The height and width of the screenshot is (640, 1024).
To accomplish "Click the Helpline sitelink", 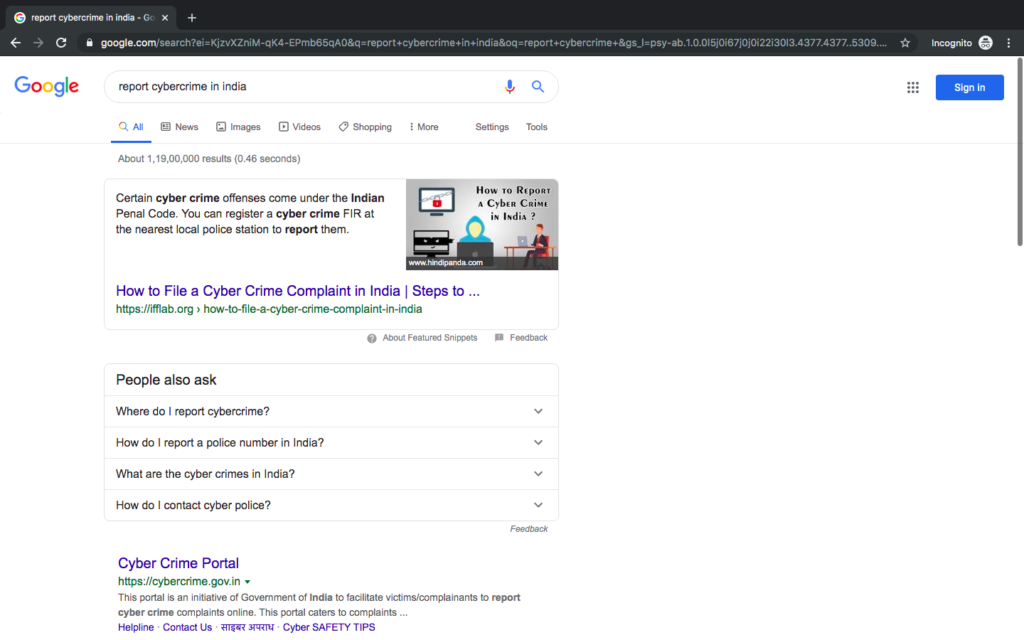I will point(136,627).
